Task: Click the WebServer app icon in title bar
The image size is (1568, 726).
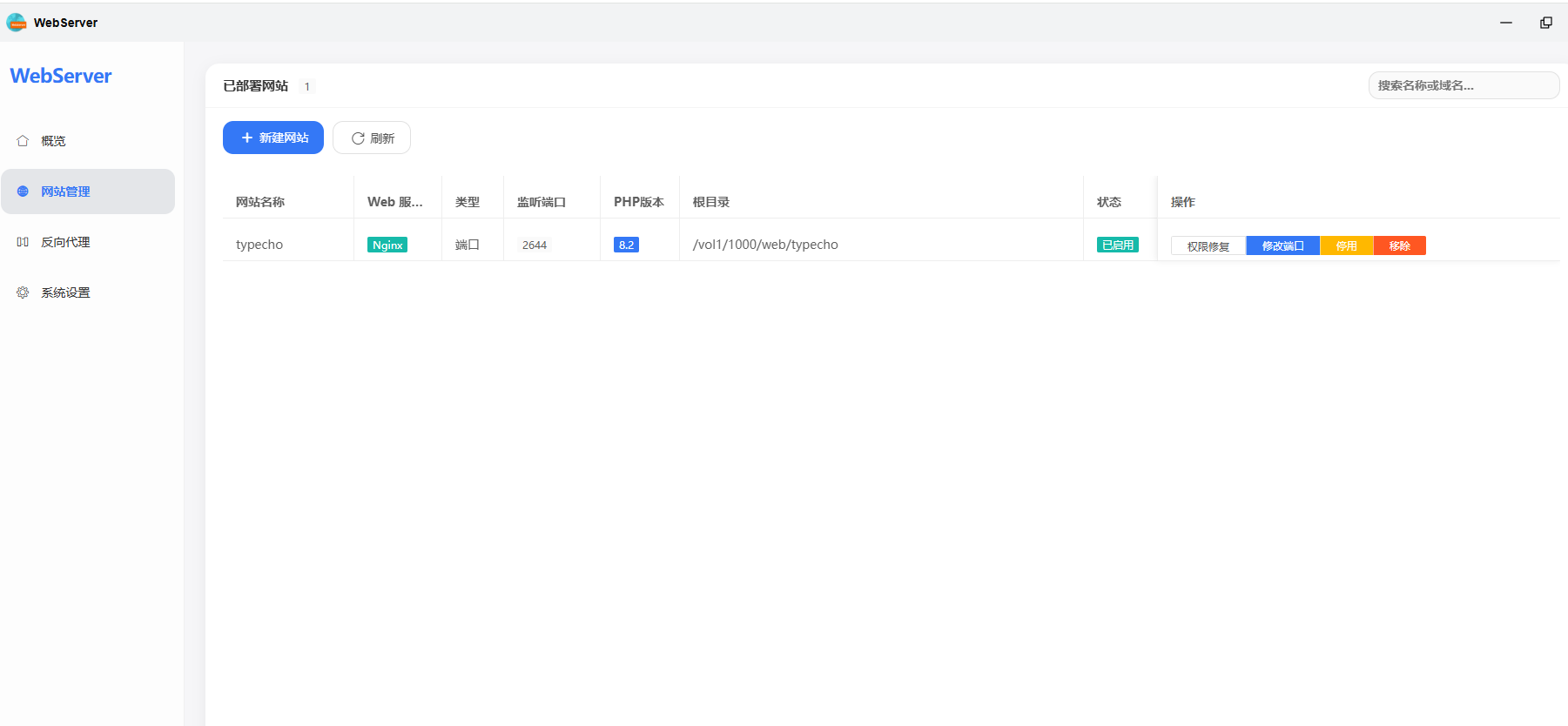Action: pyautogui.click(x=17, y=23)
